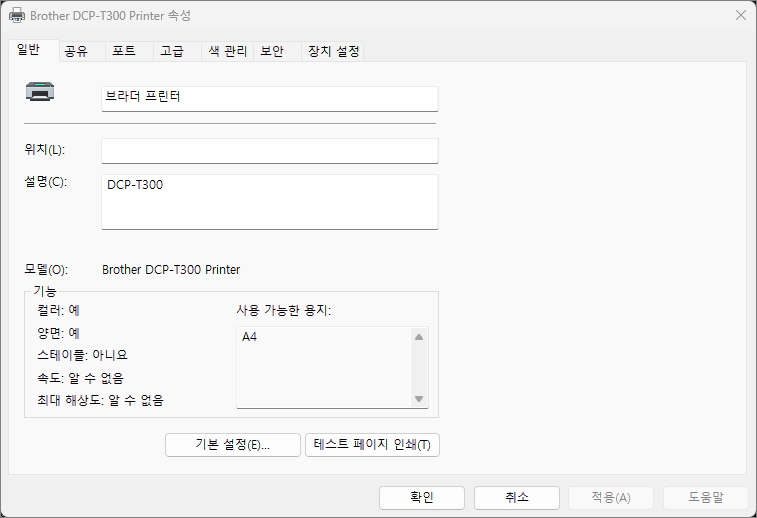Click the 설명(C) label
757x518 pixels.
coord(45,182)
